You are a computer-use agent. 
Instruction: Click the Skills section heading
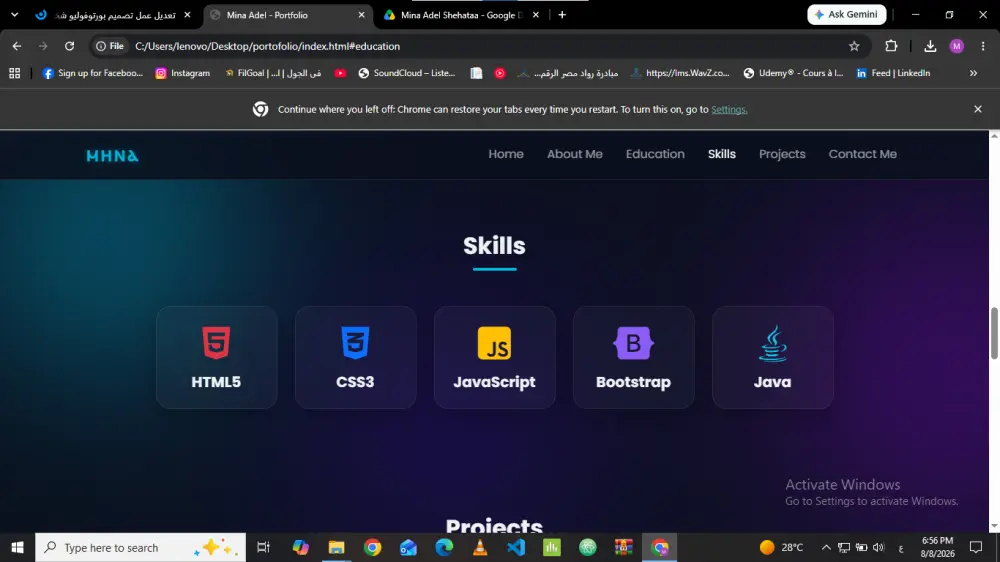click(494, 246)
